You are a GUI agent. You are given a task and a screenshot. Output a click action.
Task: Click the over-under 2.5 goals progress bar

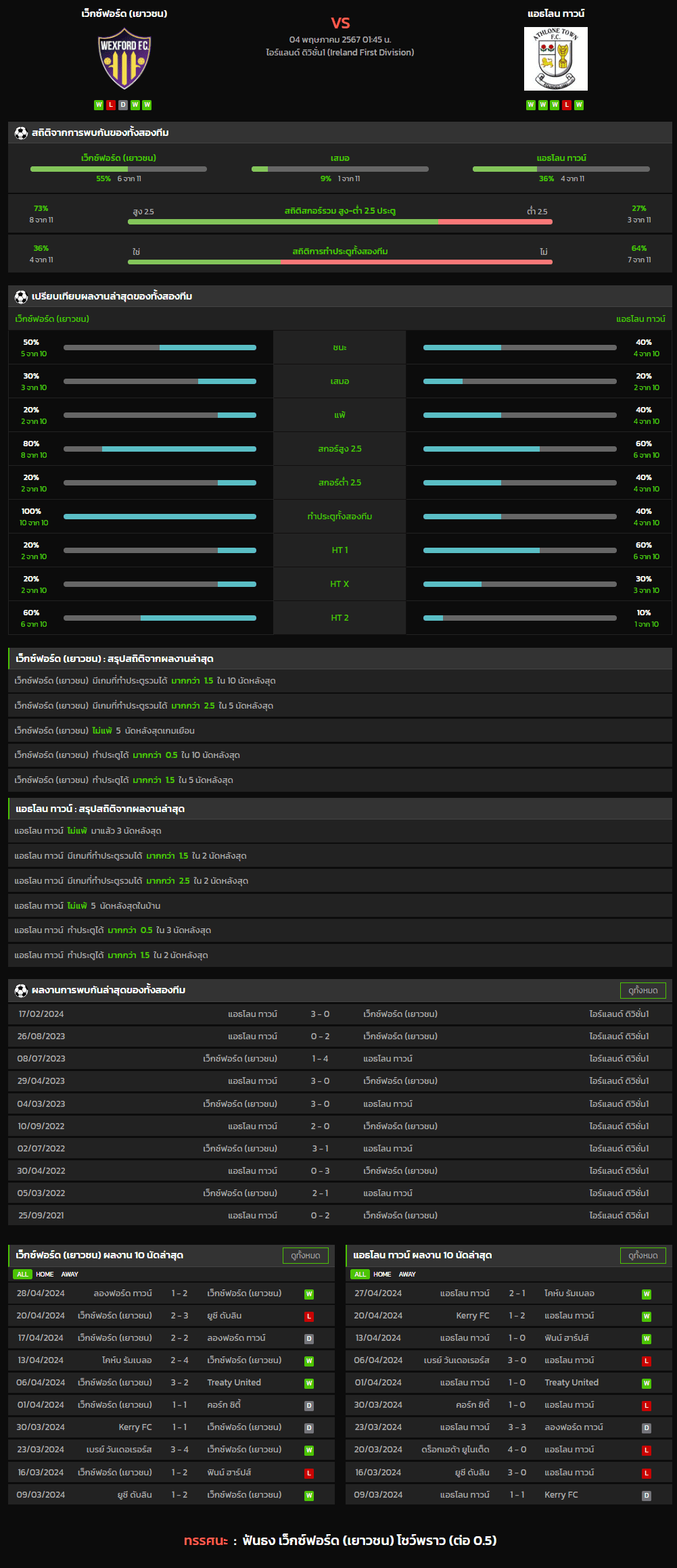coord(340,222)
